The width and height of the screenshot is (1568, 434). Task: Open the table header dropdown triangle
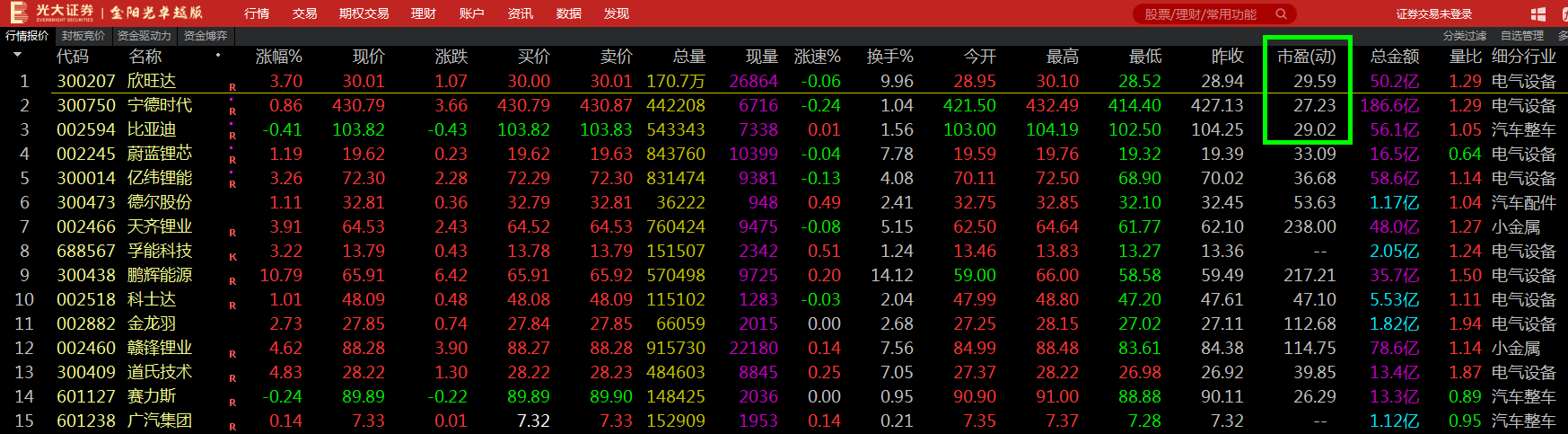(17, 56)
